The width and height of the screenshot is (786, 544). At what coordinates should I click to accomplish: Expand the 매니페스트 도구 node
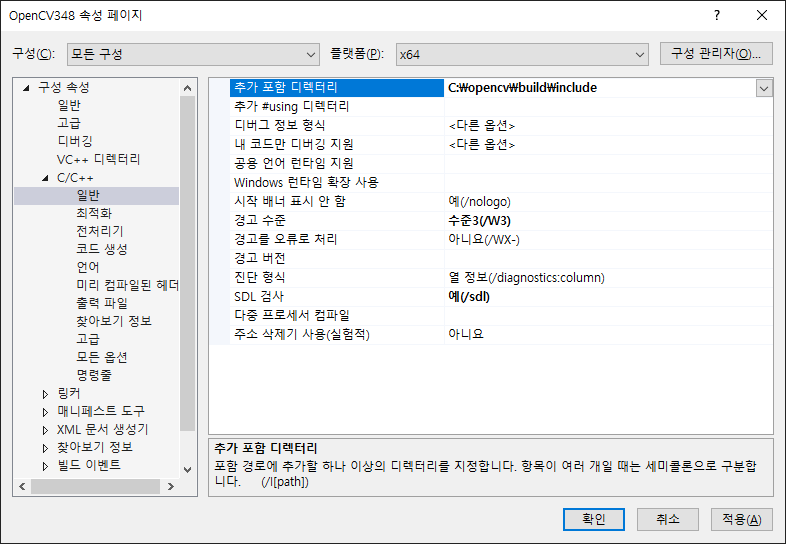click(x=45, y=412)
